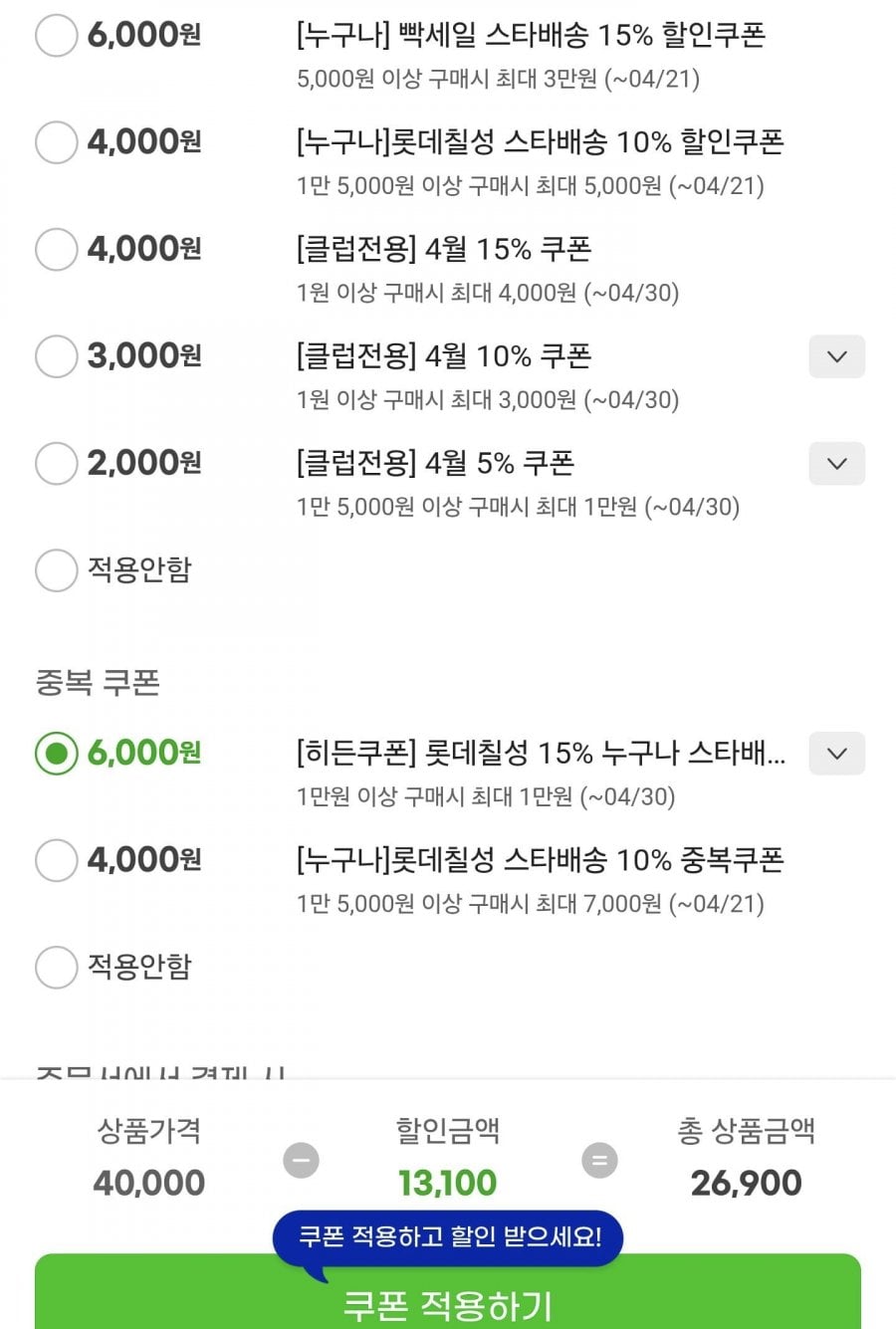Click the minus icon beside 할인금액
896x1329 pixels.
click(301, 1160)
